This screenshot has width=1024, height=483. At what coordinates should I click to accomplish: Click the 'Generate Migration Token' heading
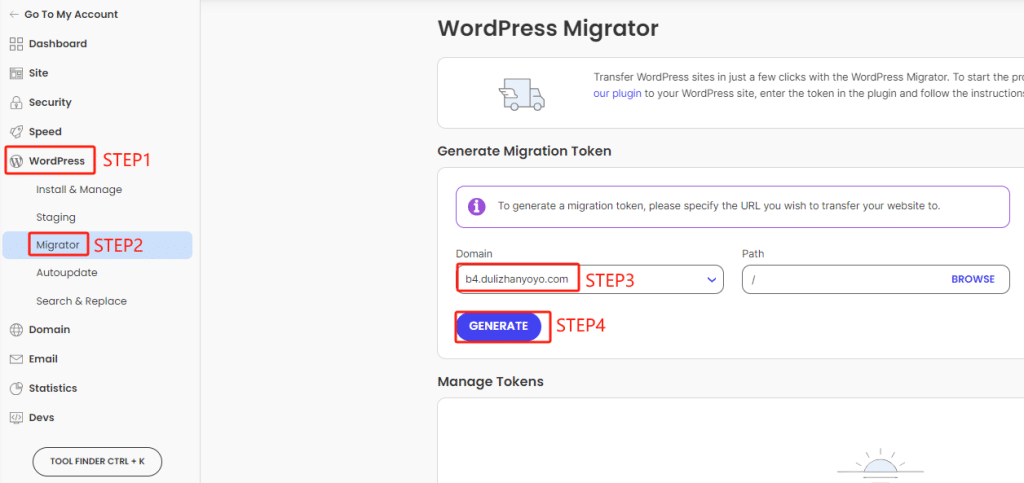click(x=524, y=151)
